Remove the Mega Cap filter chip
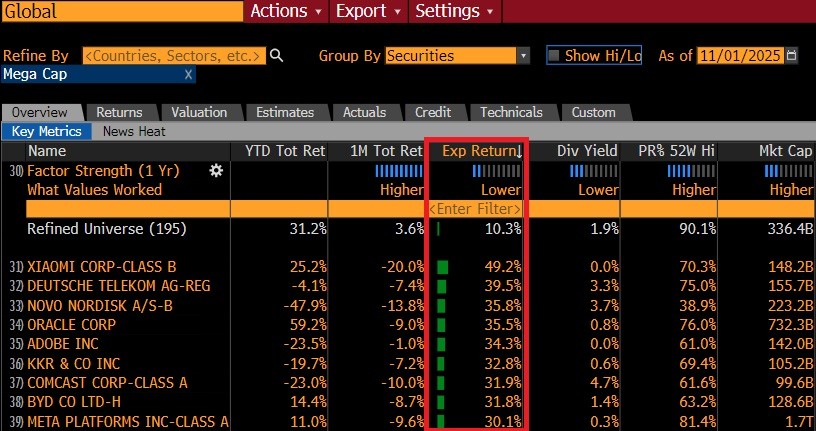 coord(189,75)
